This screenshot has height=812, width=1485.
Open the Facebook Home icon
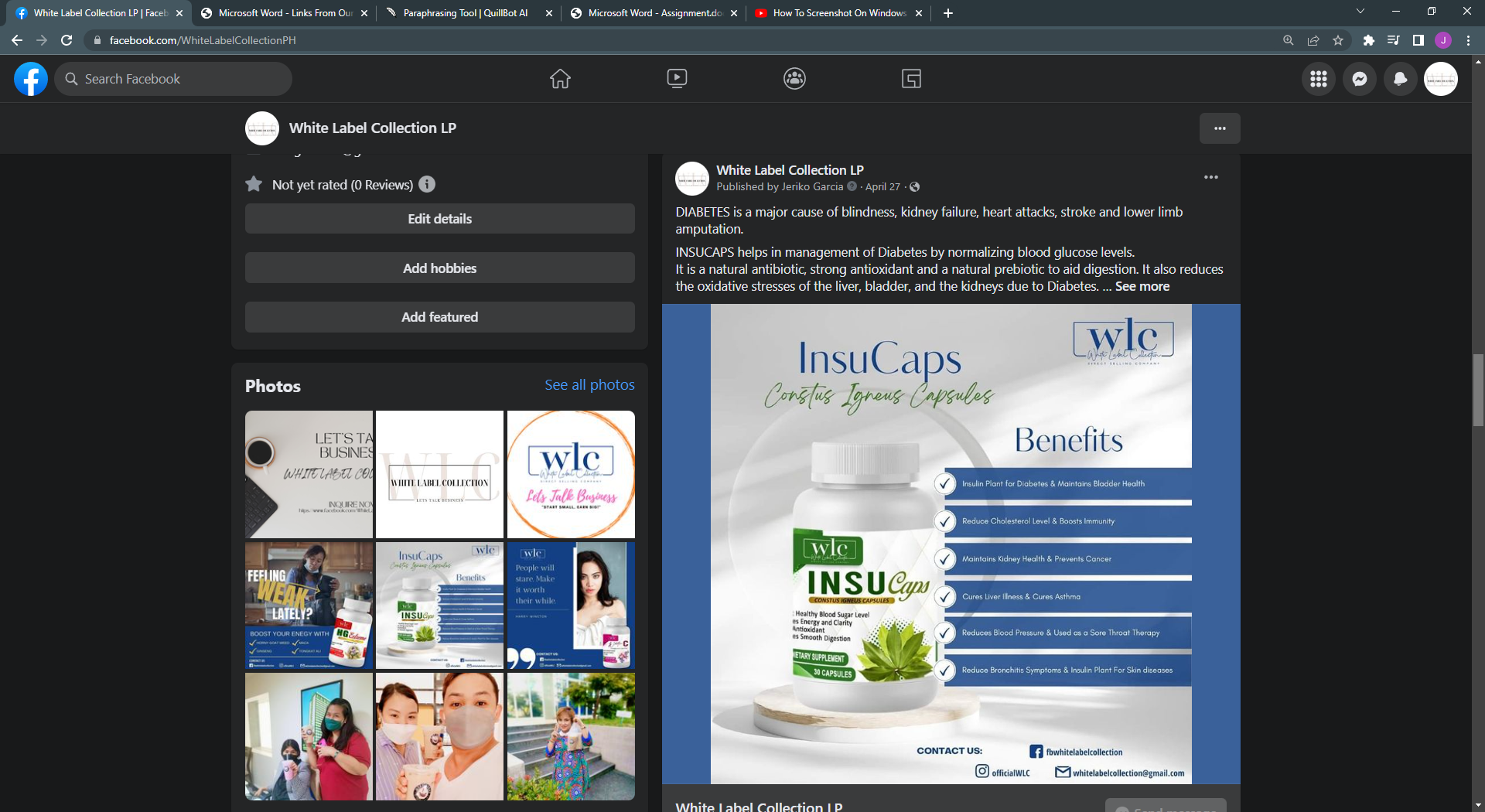point(560,79)
